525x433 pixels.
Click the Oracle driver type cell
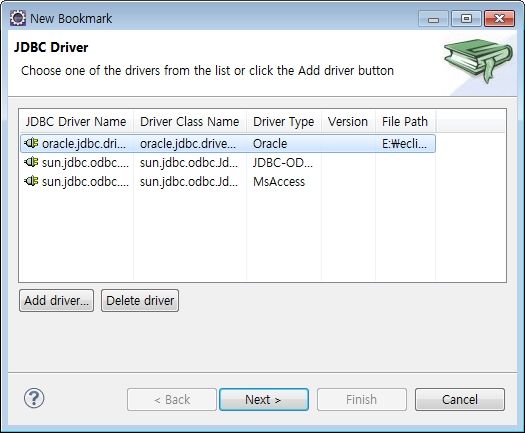click(270, 144)
